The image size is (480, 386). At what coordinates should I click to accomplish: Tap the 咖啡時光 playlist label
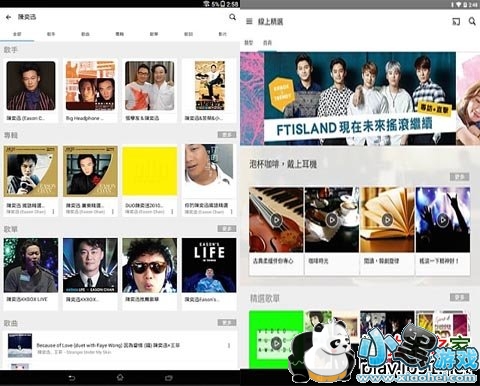pos(318,261)
